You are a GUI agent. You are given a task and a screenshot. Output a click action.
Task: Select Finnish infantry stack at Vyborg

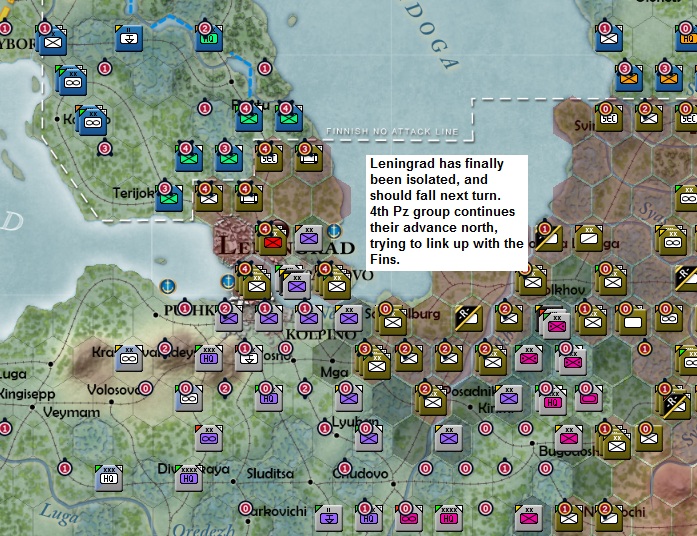pyautogui.click(x=52, y=41)
